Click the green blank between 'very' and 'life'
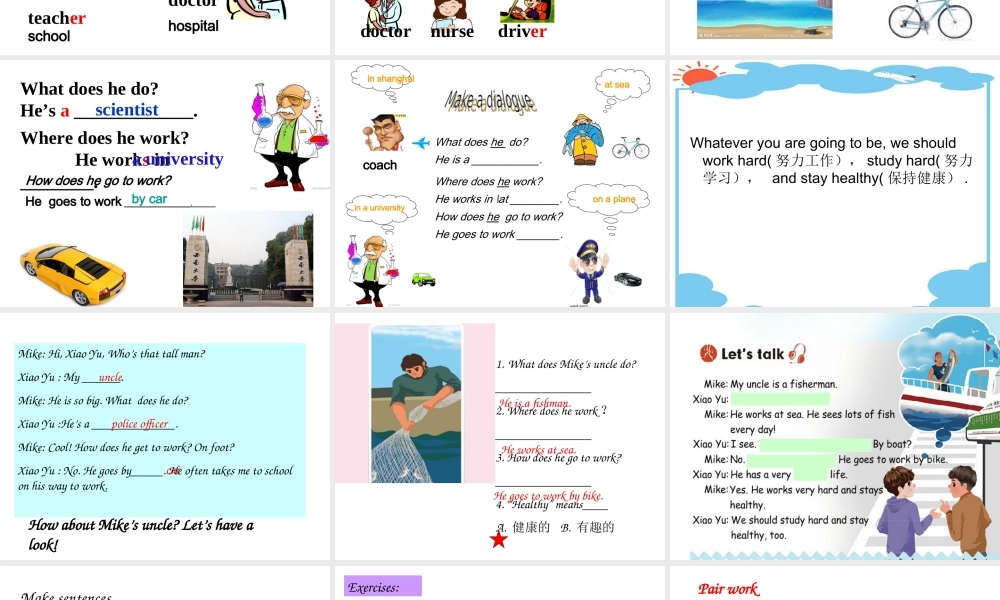 click(810, 474)
